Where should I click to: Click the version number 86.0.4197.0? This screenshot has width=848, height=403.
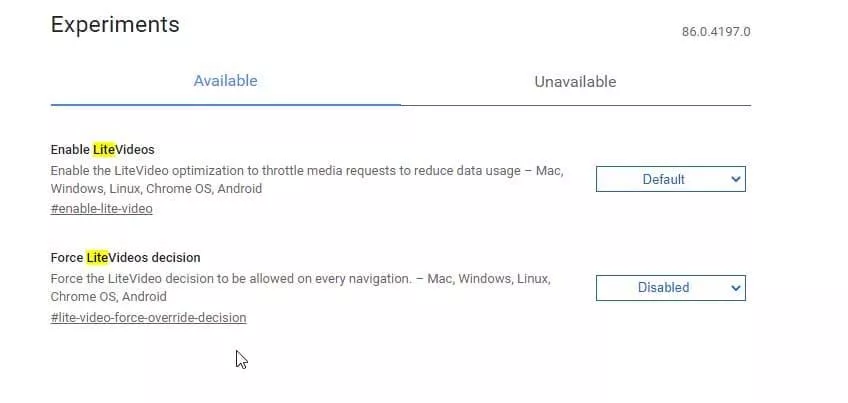(716, 32)
